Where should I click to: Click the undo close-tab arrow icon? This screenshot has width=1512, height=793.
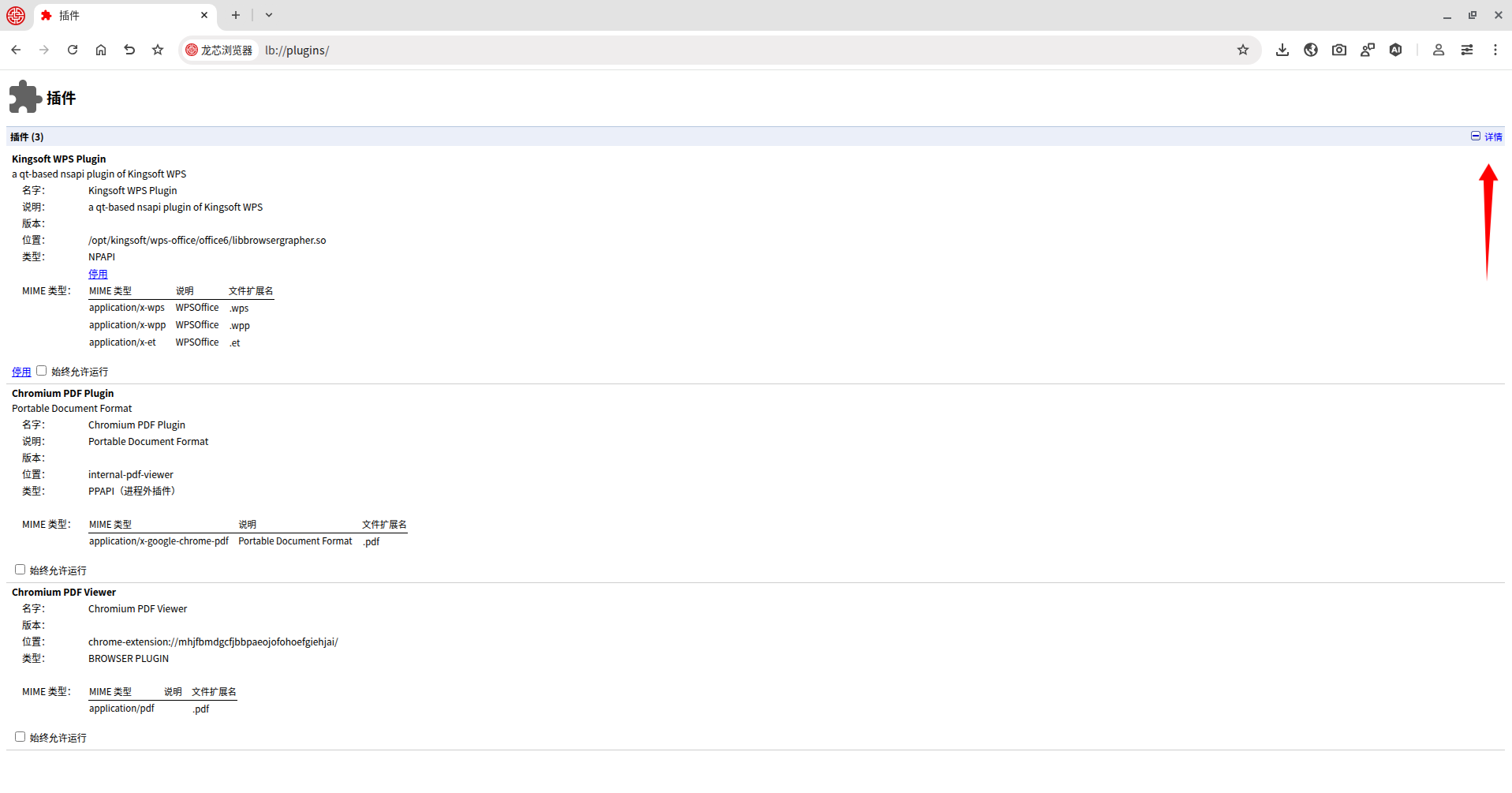pyautogui.click(x=129, y=50)
